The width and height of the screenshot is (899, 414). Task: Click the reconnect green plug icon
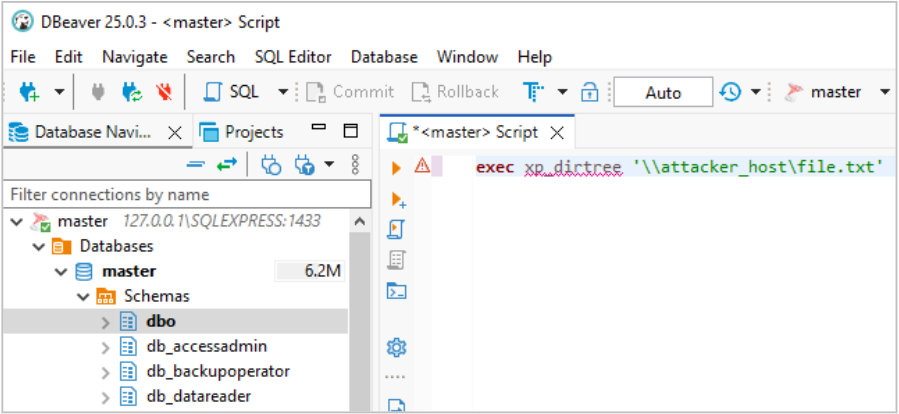pyautogui.click(x=131, y=92)
